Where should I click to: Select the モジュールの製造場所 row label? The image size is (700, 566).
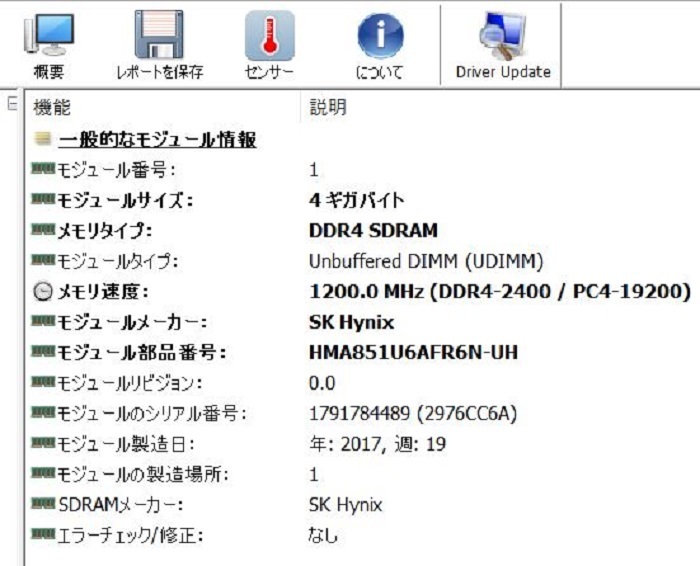tap(142, 474)
